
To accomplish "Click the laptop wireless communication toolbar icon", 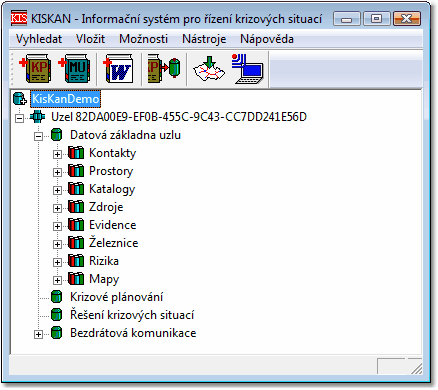I will tap(248, 69).
